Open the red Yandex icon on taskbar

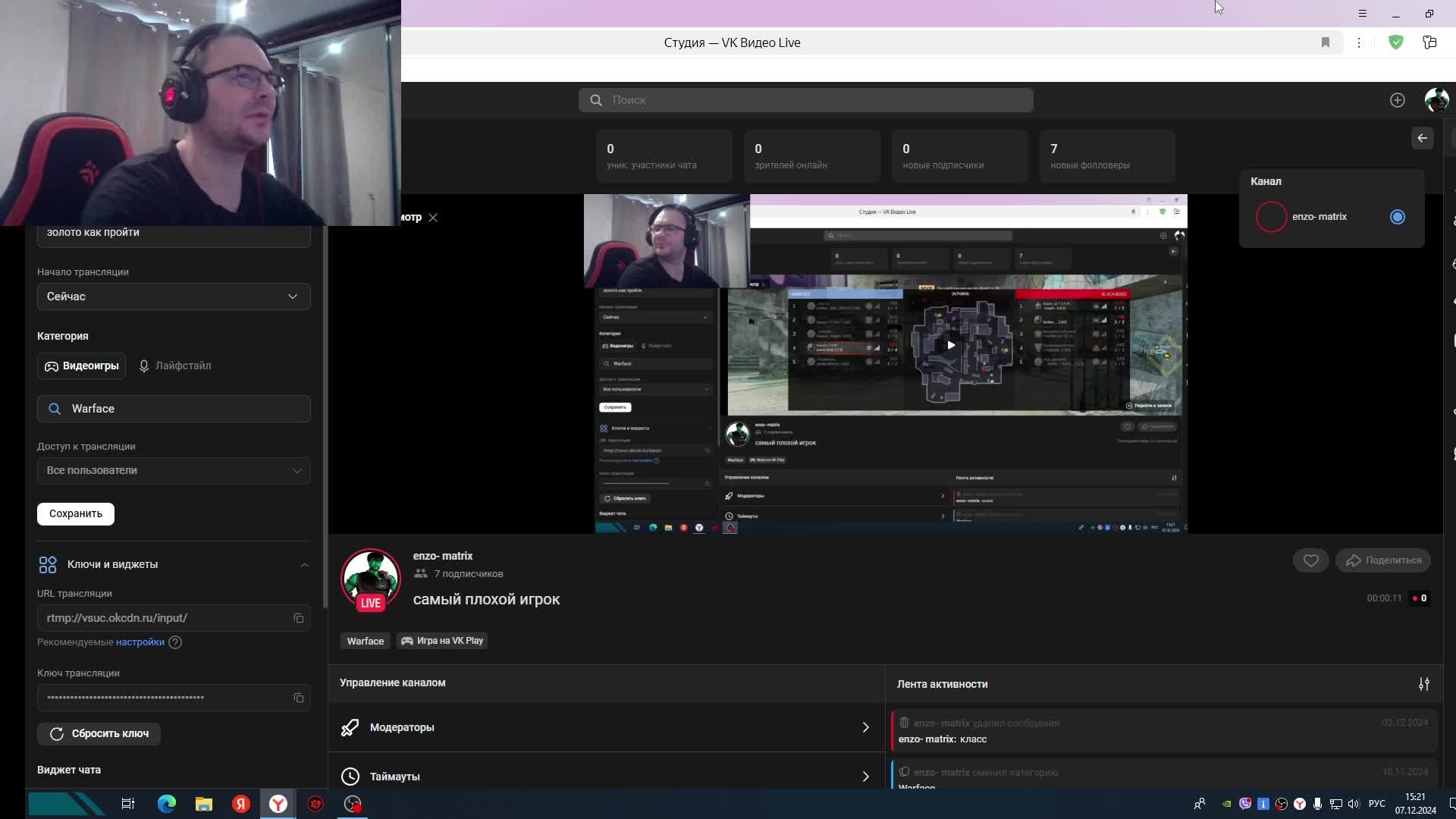(241, 804)
